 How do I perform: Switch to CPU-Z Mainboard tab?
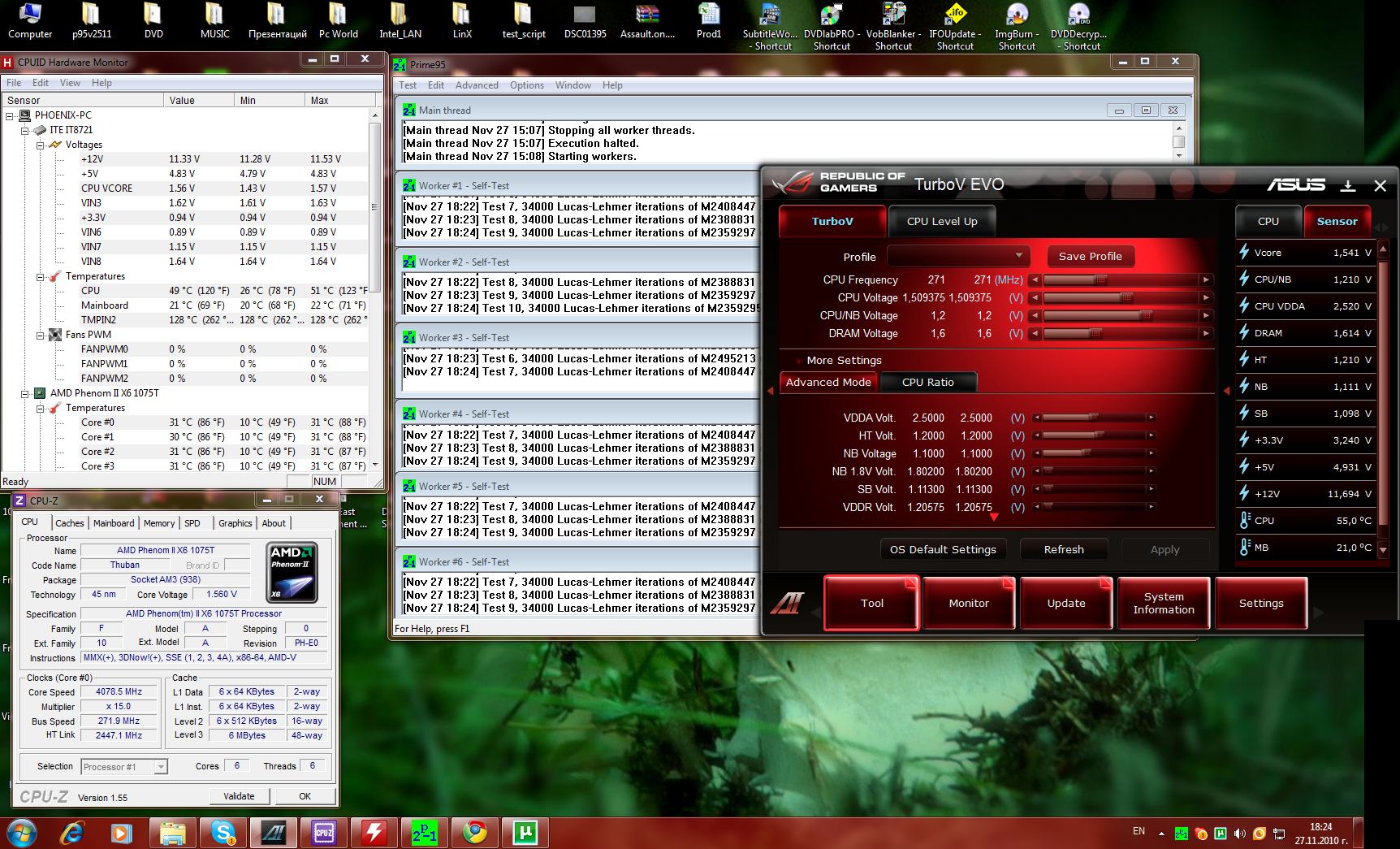click(114, 523)
